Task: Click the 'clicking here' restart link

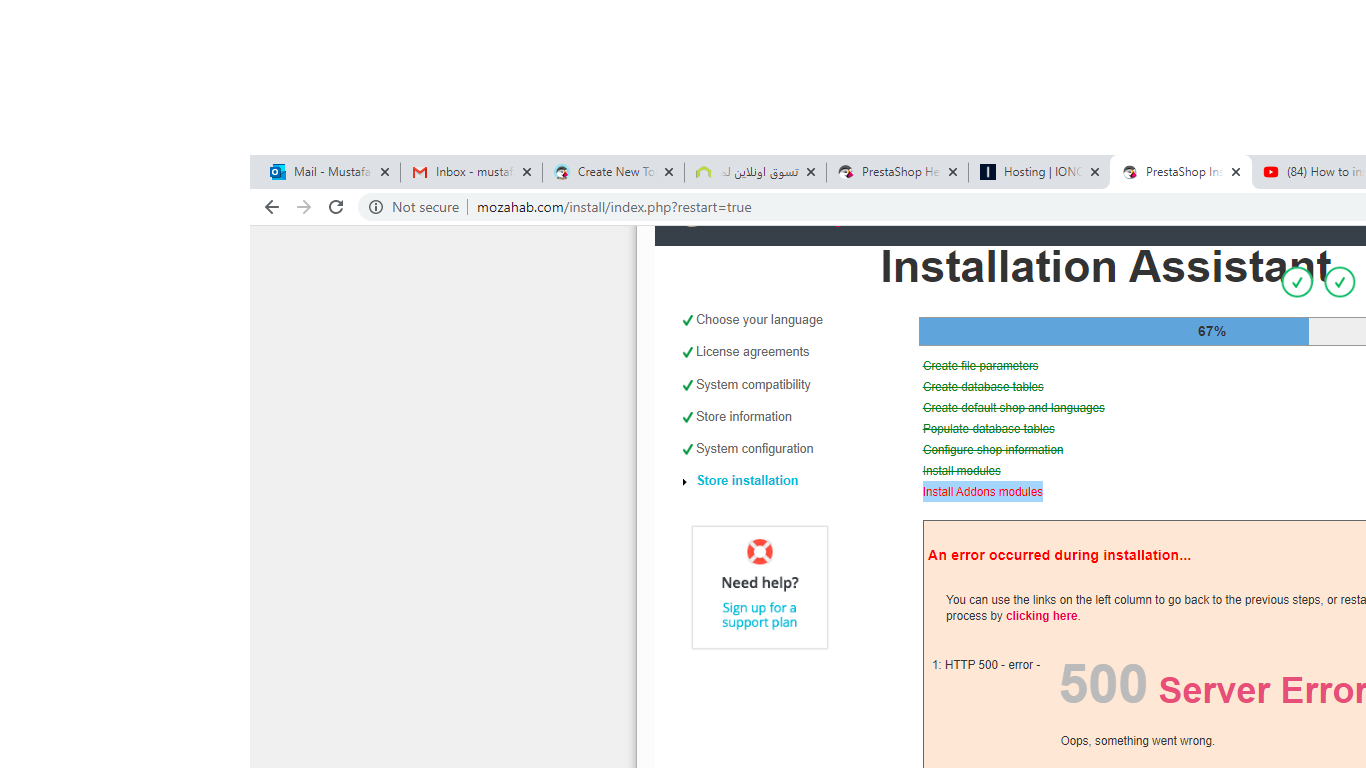Action: [x=1041, y=616]
